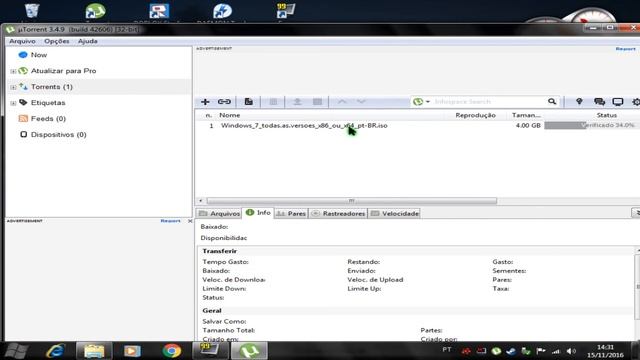
Task: Select Dispositivos (0) in sidebar
Action: click(x=58, y=135)
